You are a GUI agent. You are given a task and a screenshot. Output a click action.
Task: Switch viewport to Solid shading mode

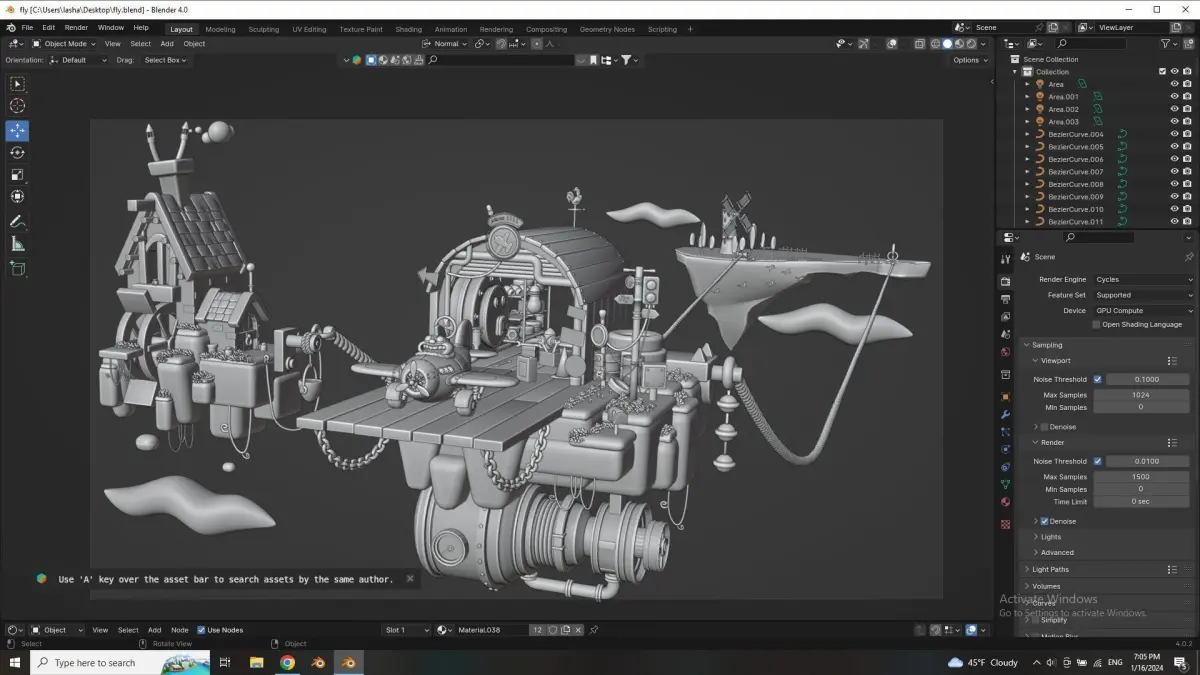(947, 44)
